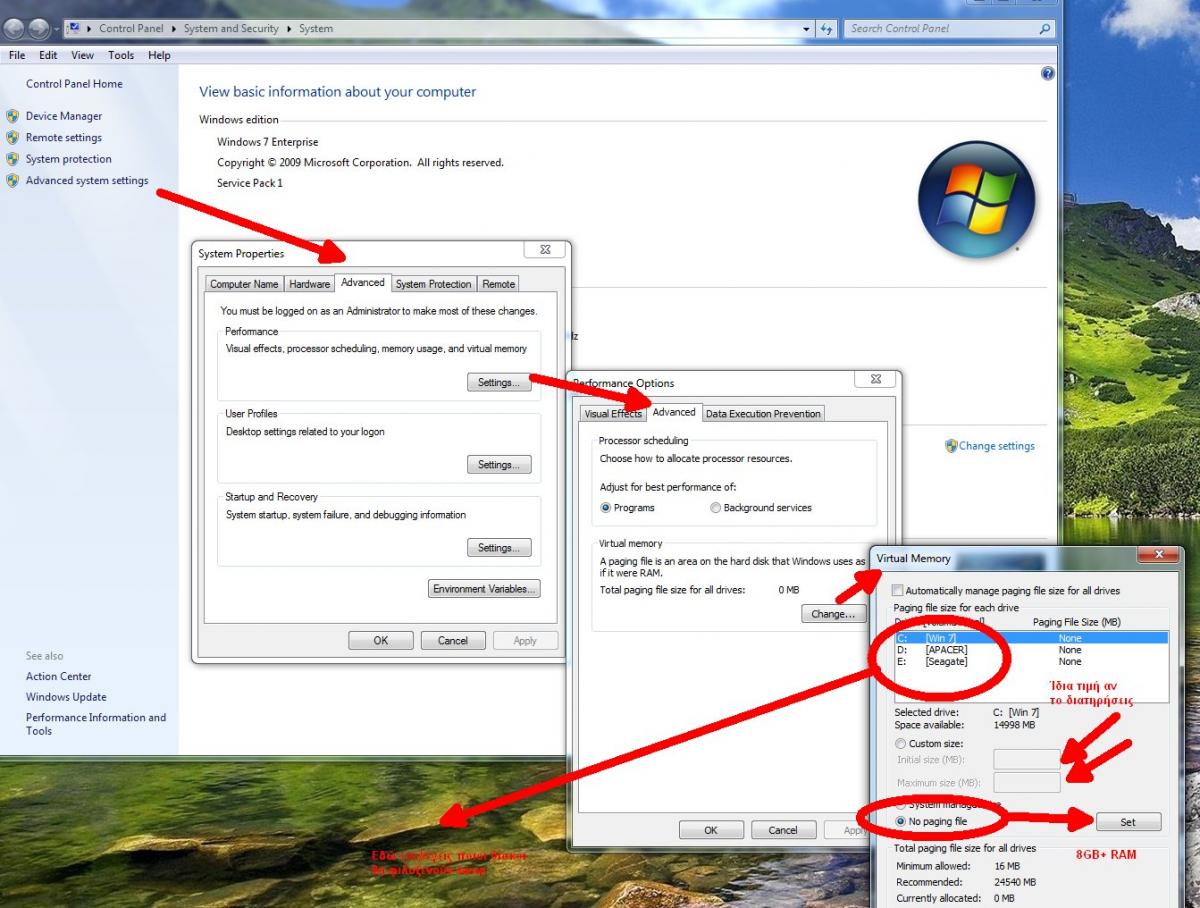The image size is (1200, 908).
Task: Click the Service Pack 1 text
Action: (250, 183)
